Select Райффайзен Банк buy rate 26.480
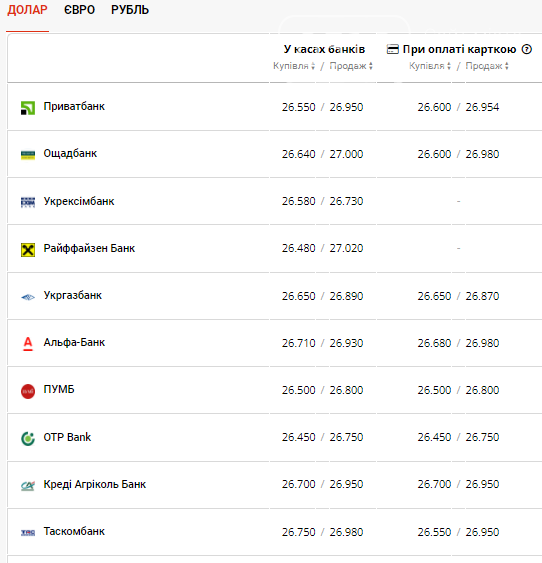 coord(298,248)
